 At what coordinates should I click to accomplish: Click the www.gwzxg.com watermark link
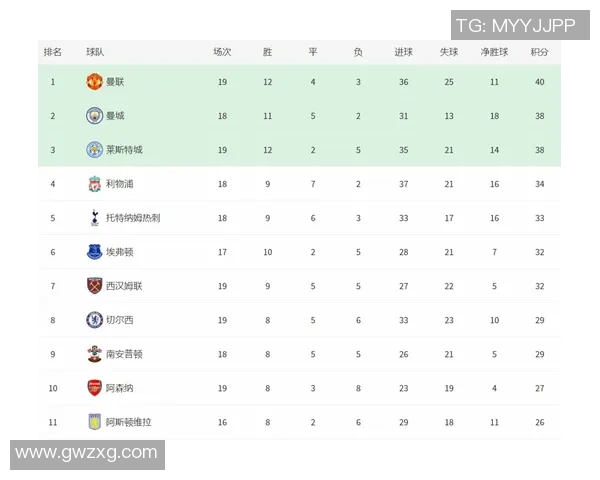86,454
